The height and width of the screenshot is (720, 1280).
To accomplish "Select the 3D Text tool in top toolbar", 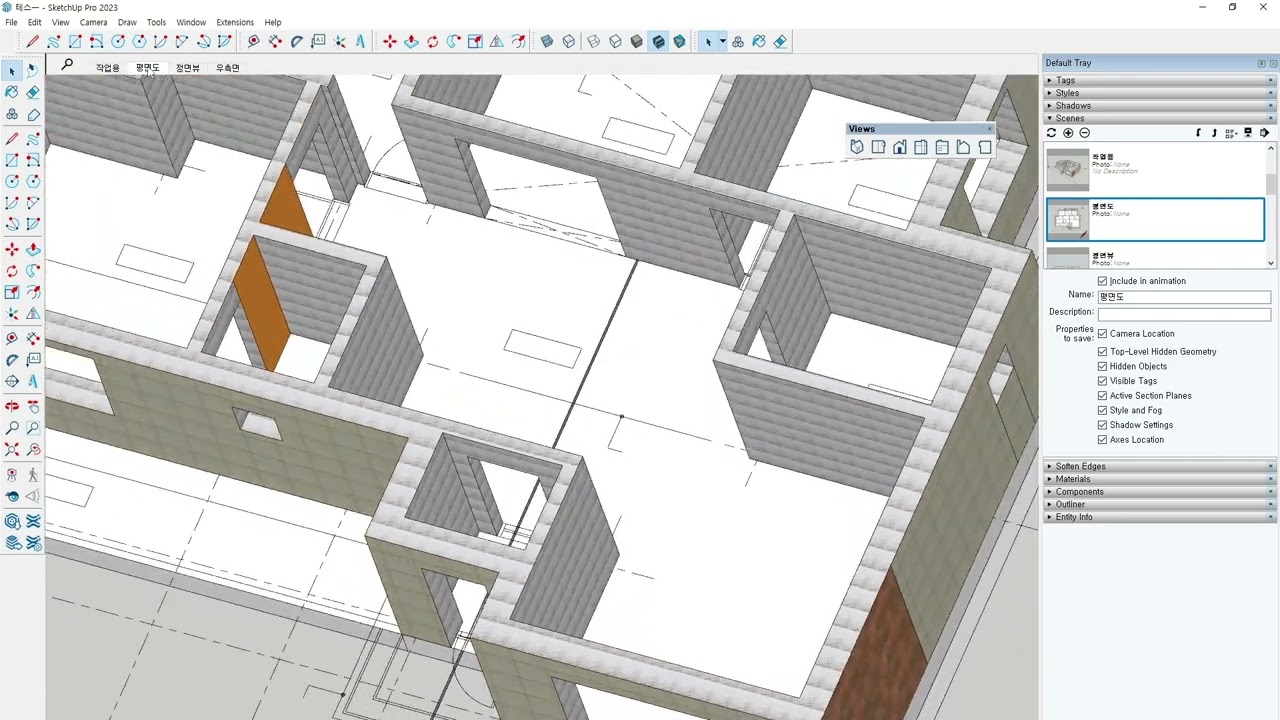I will click(x=360, y=41).
